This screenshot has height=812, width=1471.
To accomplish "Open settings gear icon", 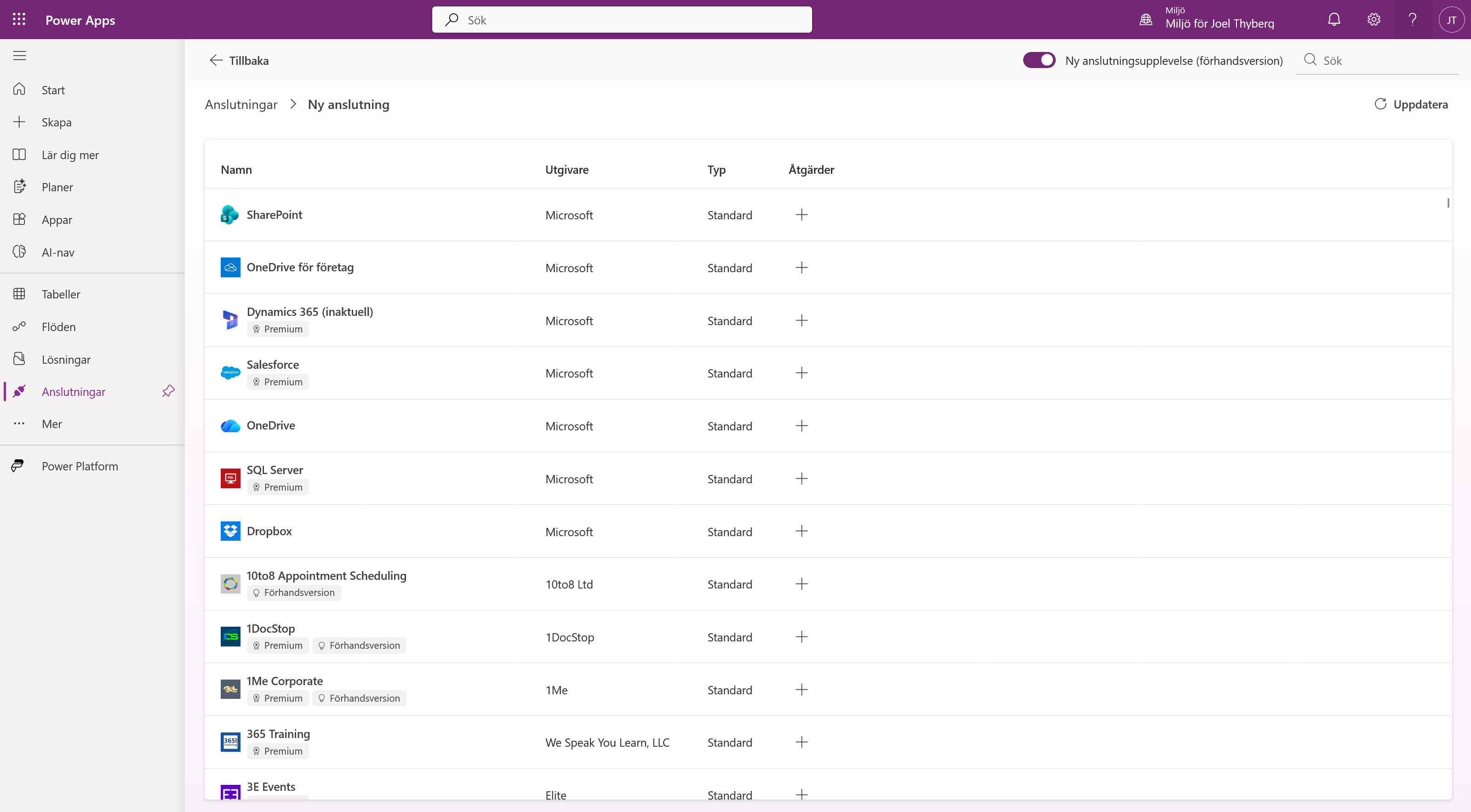I will pos(1374,19).
